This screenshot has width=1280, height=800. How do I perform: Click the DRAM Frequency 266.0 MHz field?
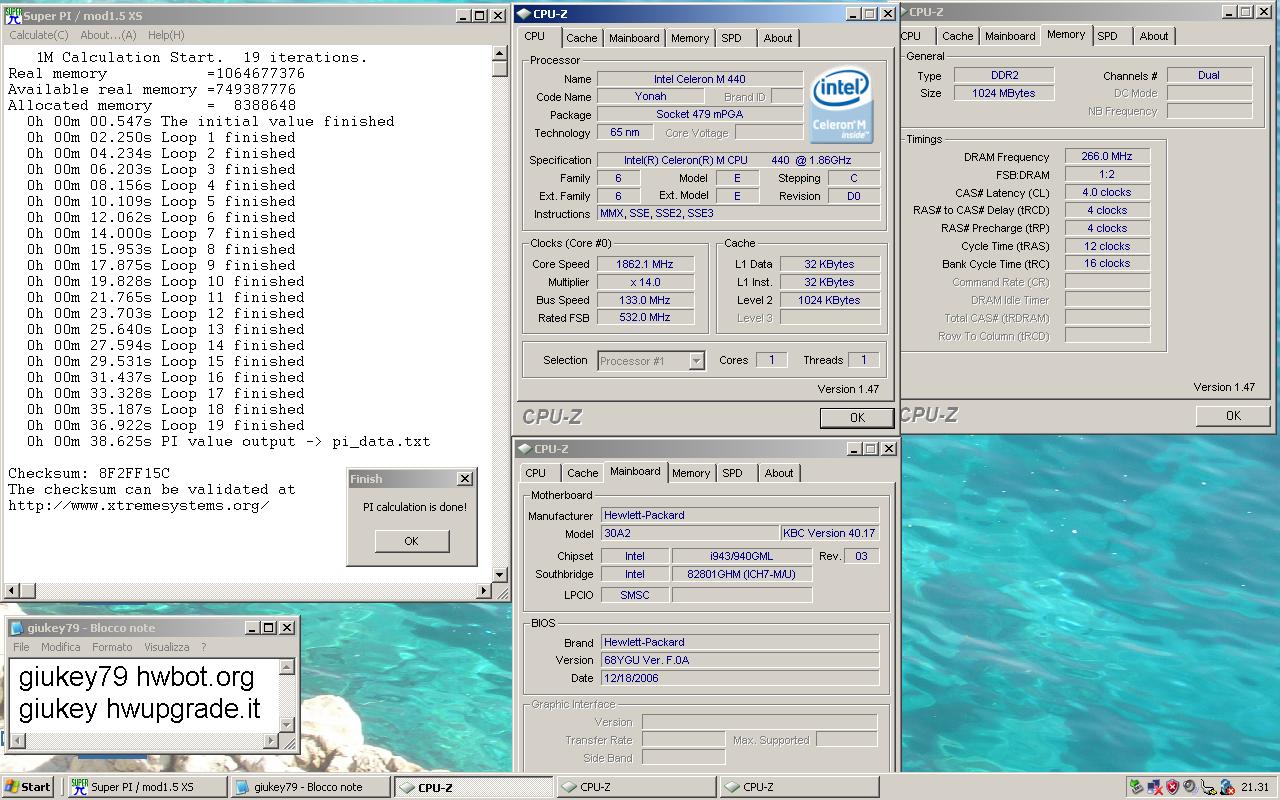tap(1107, 157)
